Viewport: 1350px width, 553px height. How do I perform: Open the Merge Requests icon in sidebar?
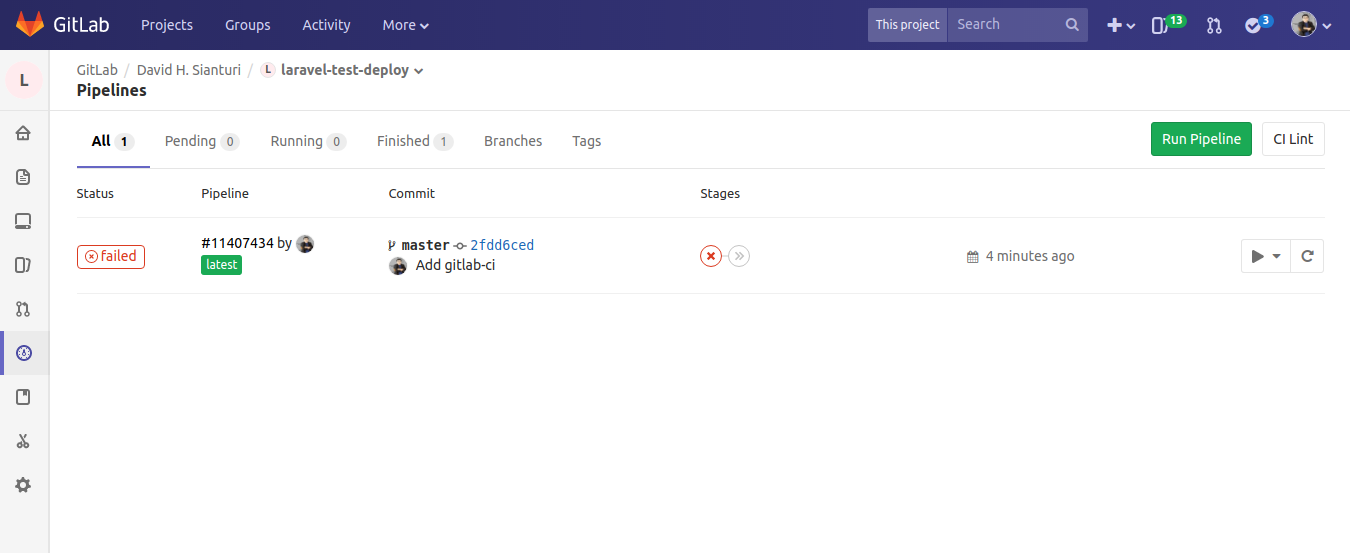pyautogui.click(x=24, y=309)
